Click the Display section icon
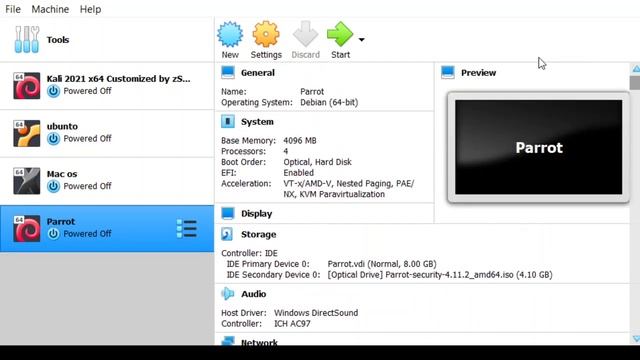This screenshot has height=360, width=640. [x=228, y=213]
